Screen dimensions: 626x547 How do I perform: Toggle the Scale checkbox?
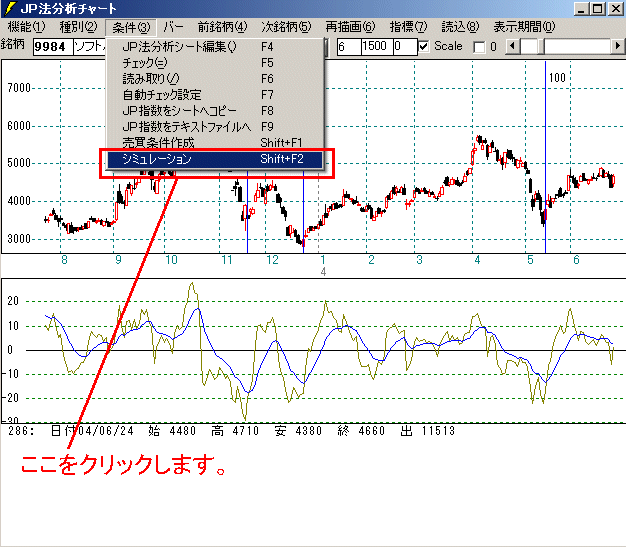click(424, 47)
